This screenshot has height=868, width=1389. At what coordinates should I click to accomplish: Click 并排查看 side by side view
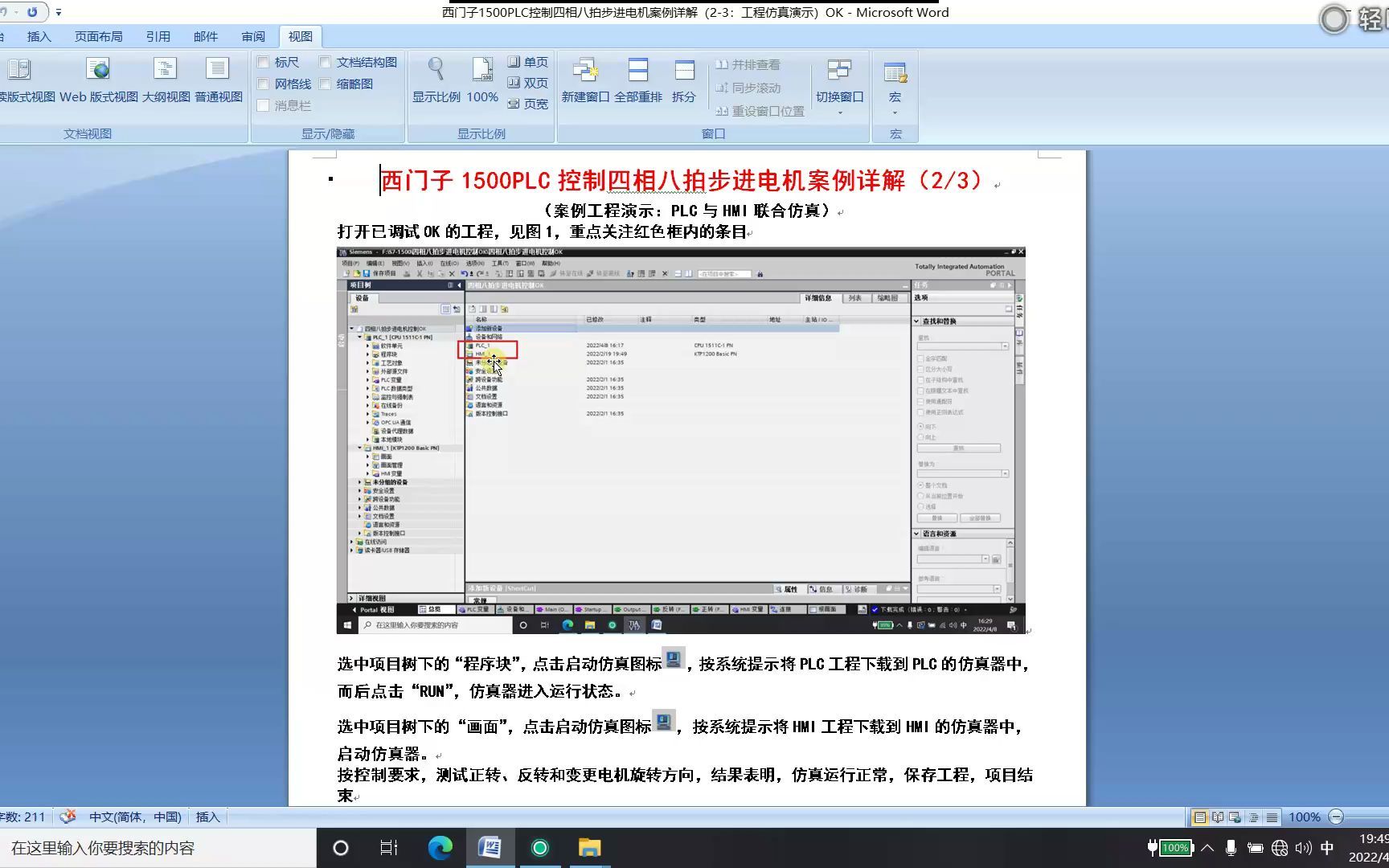(748, 64)
